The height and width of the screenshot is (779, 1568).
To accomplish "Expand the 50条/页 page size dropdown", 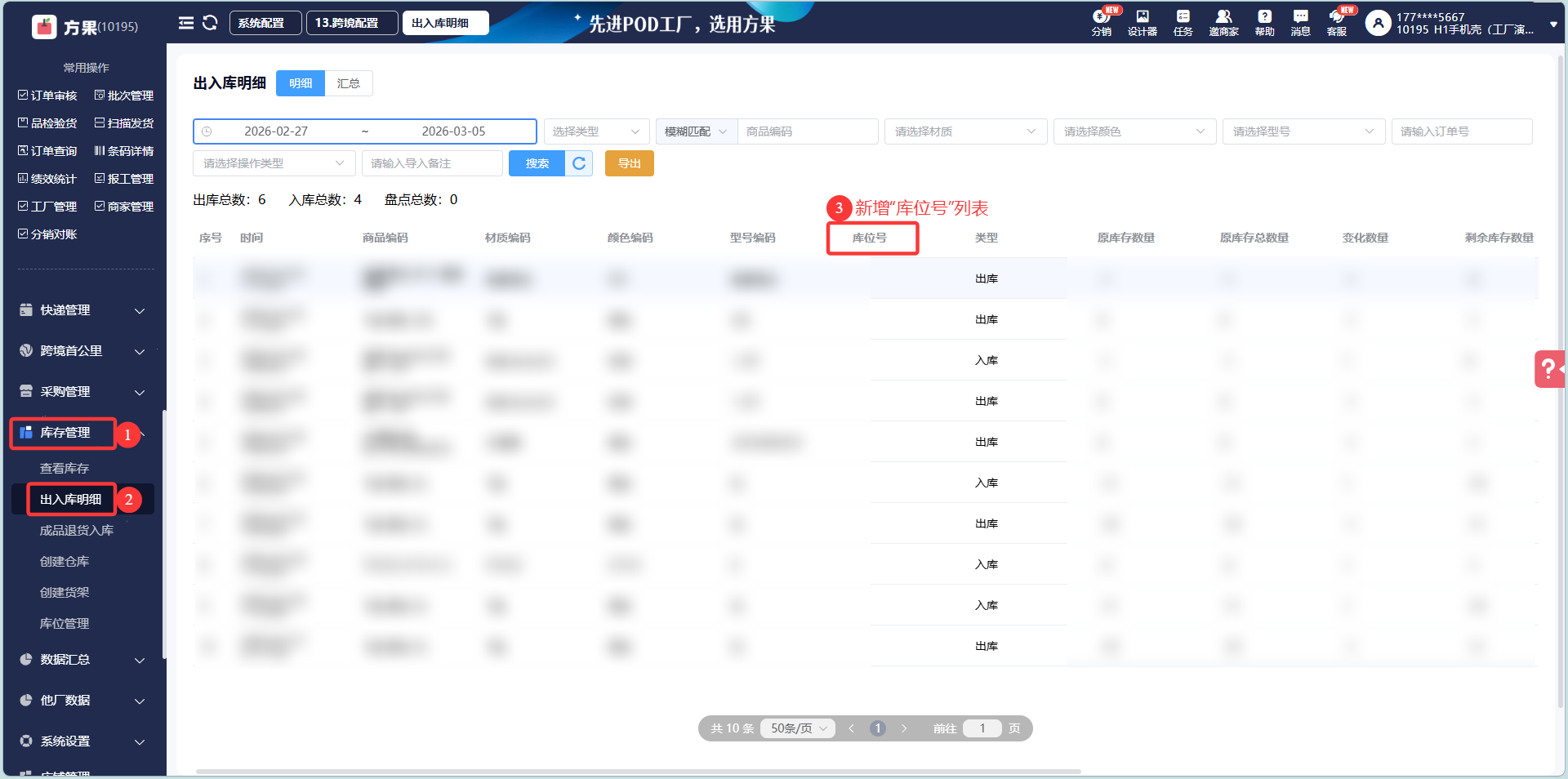I will click(x=798, y=728).
